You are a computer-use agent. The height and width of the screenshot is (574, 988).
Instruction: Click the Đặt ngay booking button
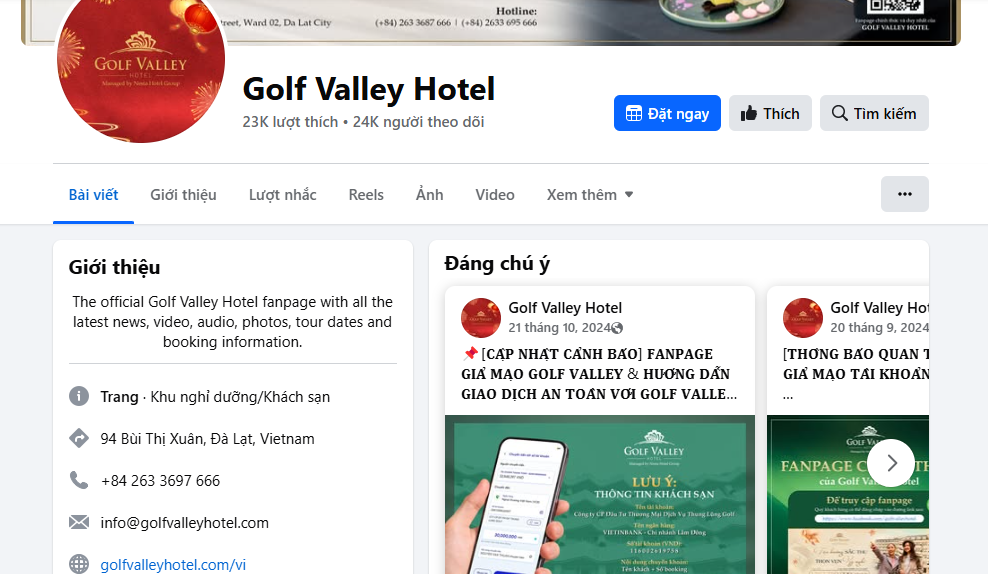[x=667, y=113]
